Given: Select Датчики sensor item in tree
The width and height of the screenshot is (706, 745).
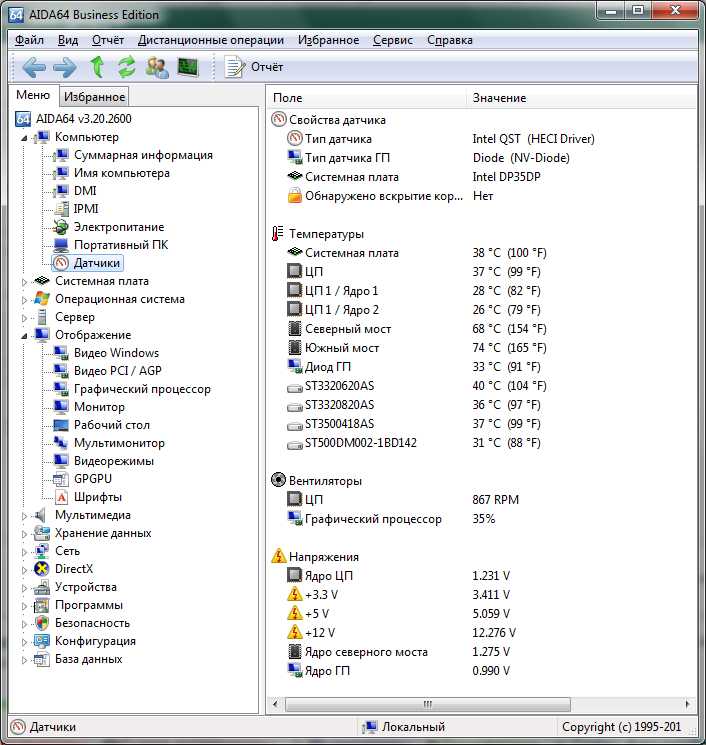Looking at the screenshot, I should coord(97,263).
